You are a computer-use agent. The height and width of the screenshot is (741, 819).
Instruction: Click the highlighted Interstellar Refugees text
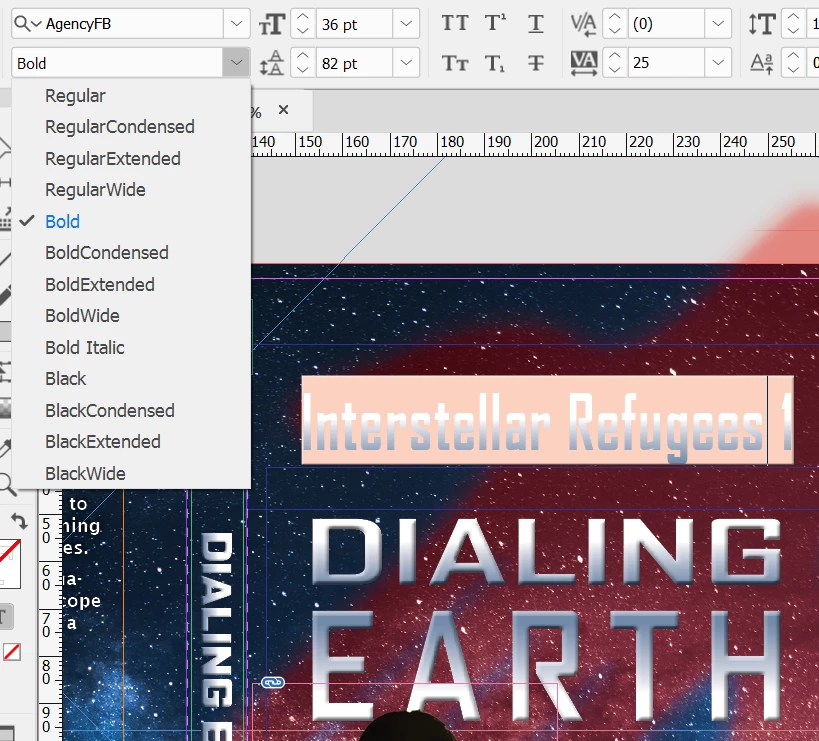[547, 420]
